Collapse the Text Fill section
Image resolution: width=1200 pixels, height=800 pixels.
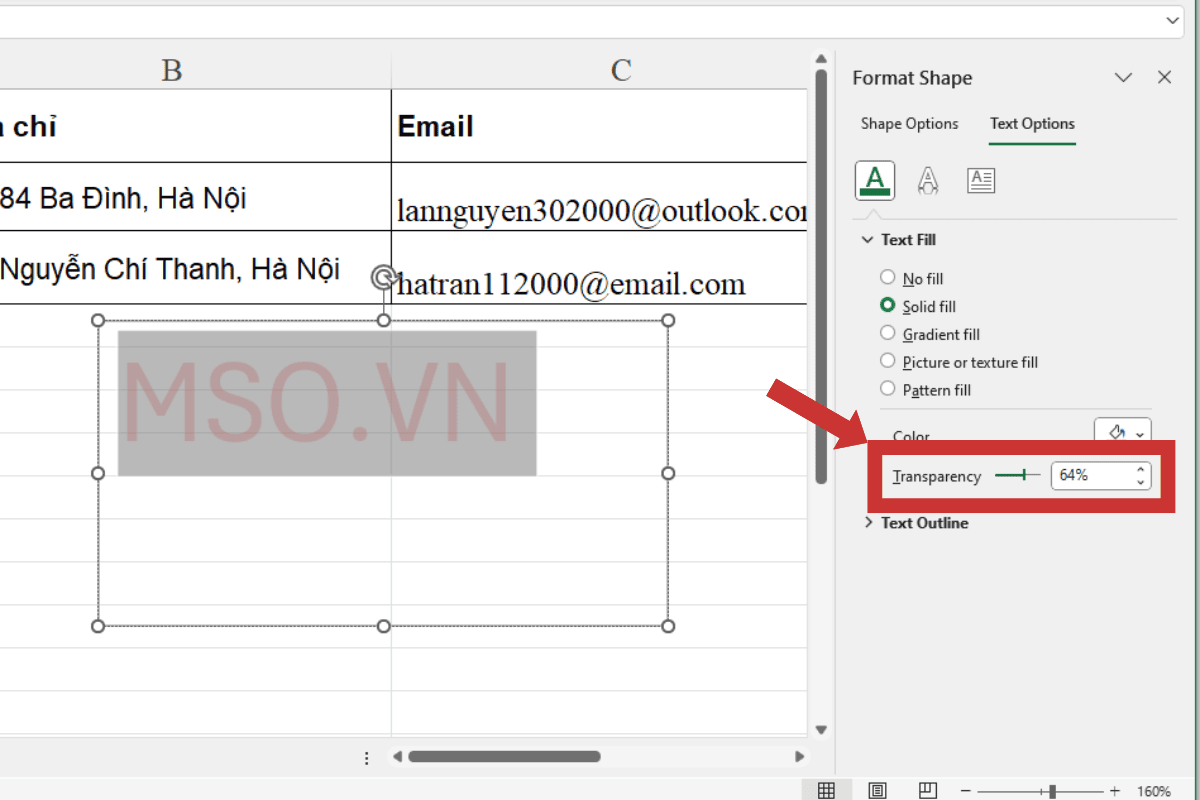click(868, 239)
